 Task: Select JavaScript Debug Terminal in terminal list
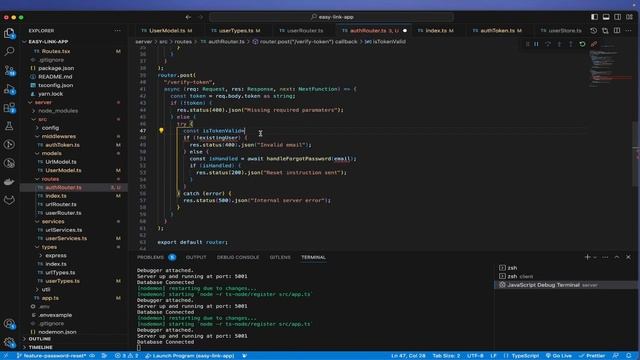[565, 285]
